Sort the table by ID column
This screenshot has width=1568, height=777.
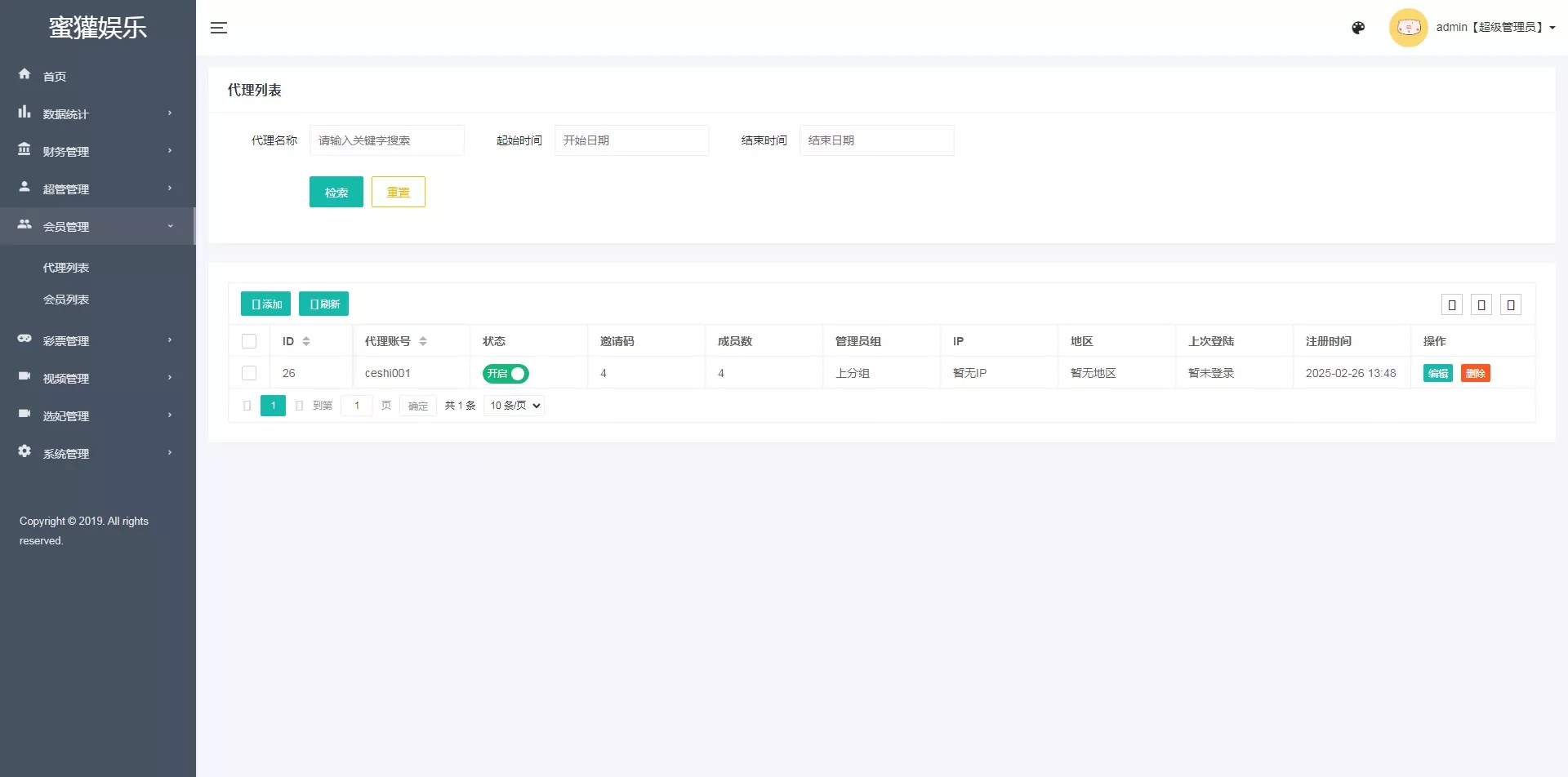[307, 341]
